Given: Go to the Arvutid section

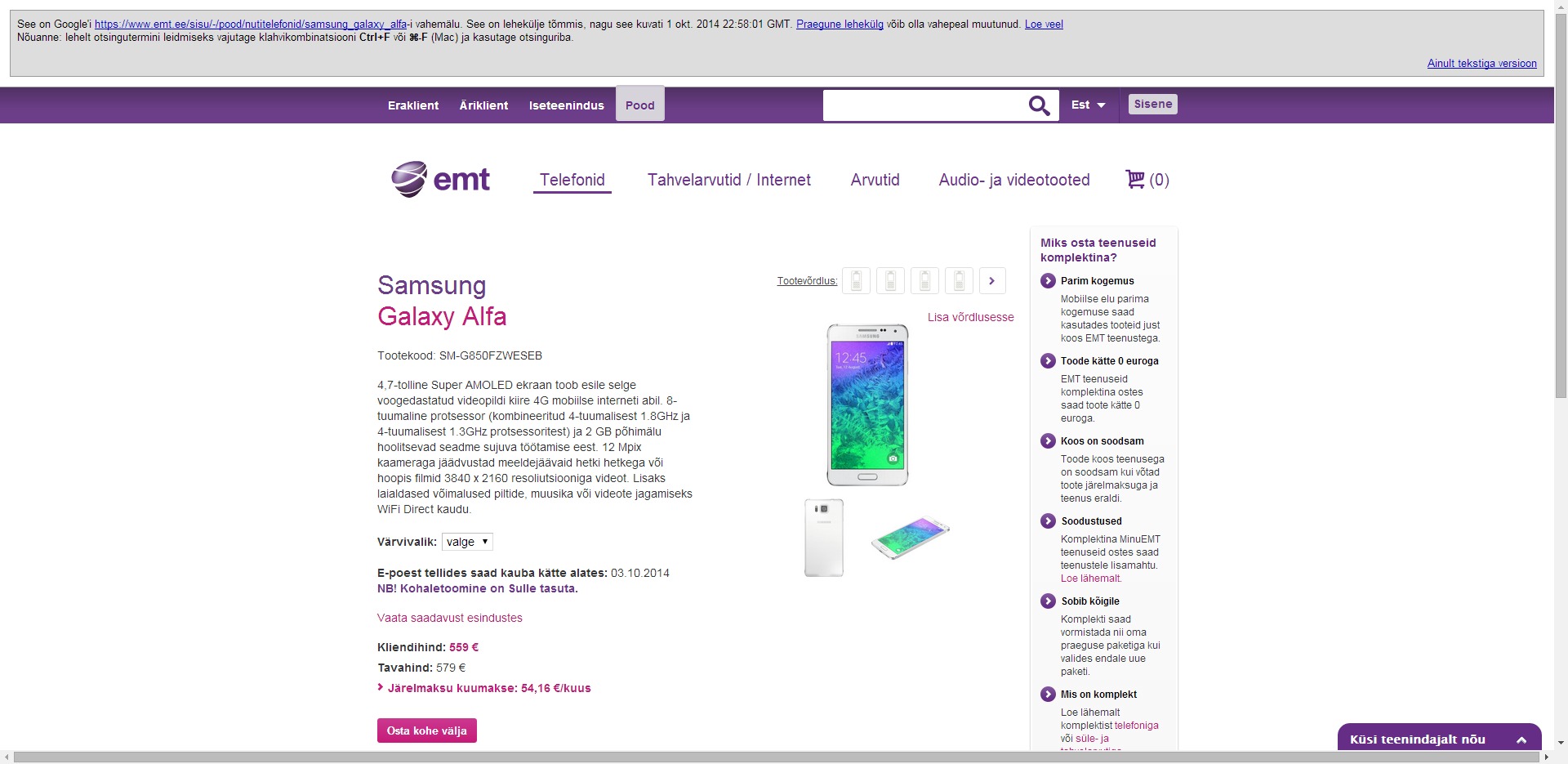Looking at the screenshot, I should click(875, 180).
